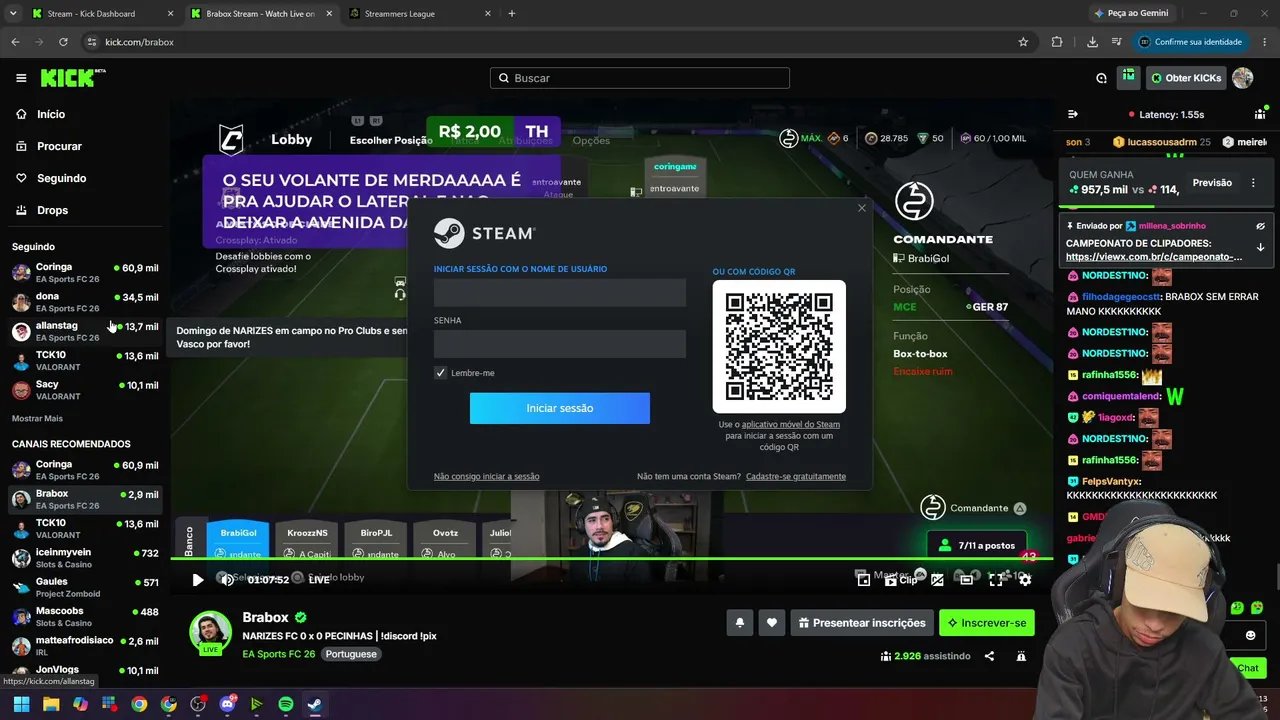1280x720 pixels.
Task: Switch the player to theater mode
Action: [x=966, y=579]
